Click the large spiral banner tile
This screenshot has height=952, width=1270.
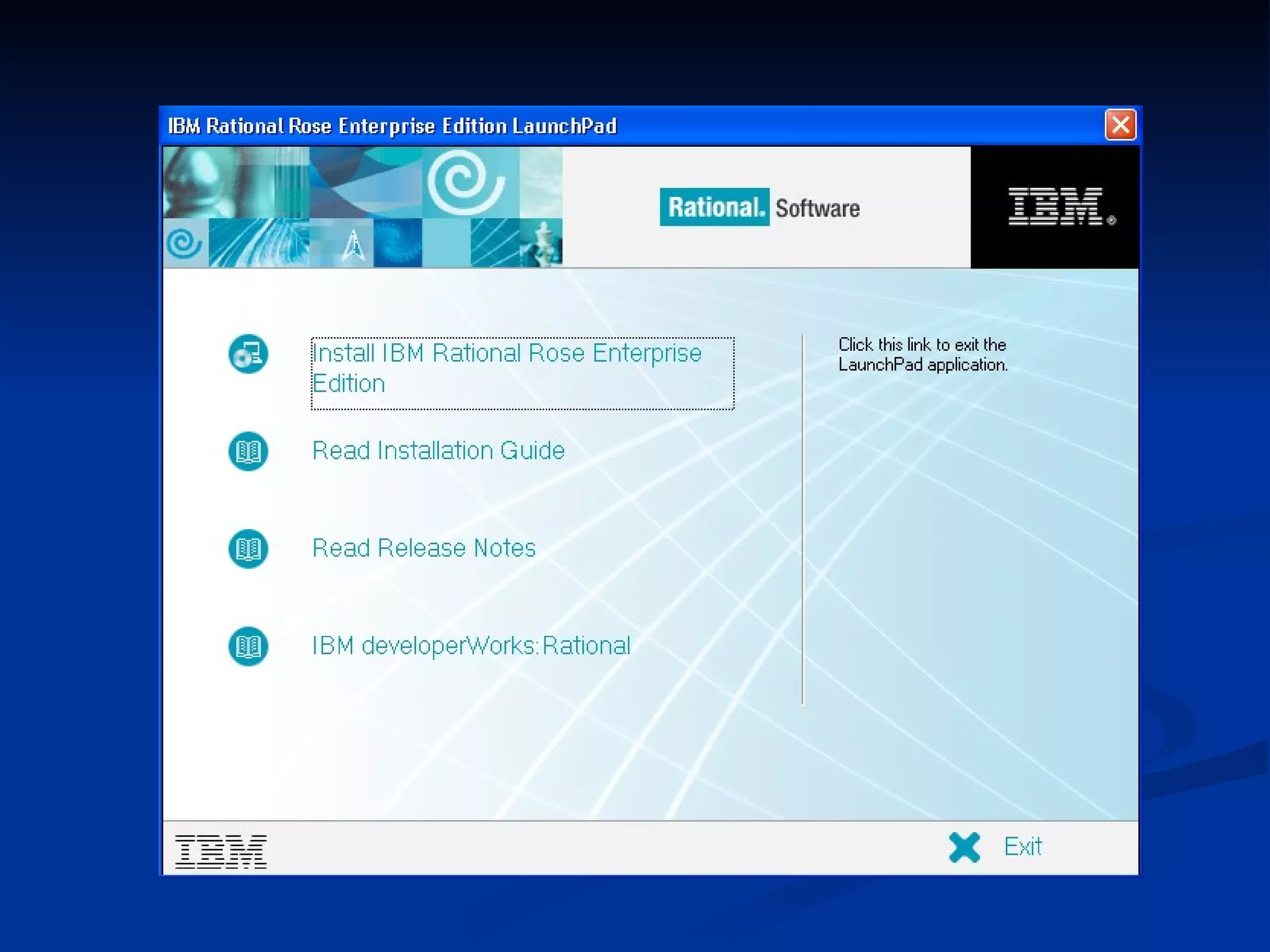(x=466, y=182)
